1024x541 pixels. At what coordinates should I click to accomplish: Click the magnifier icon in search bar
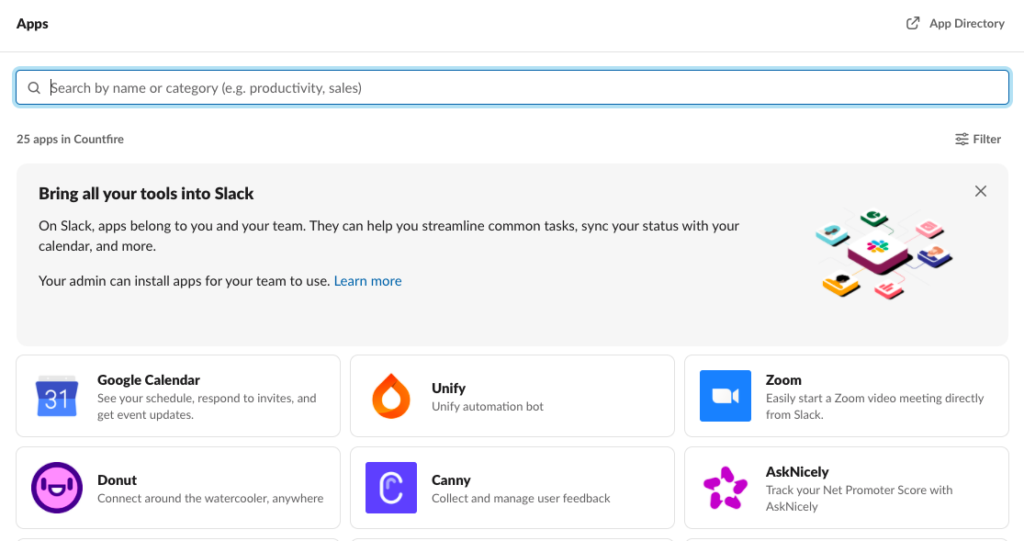click(34, 88)
